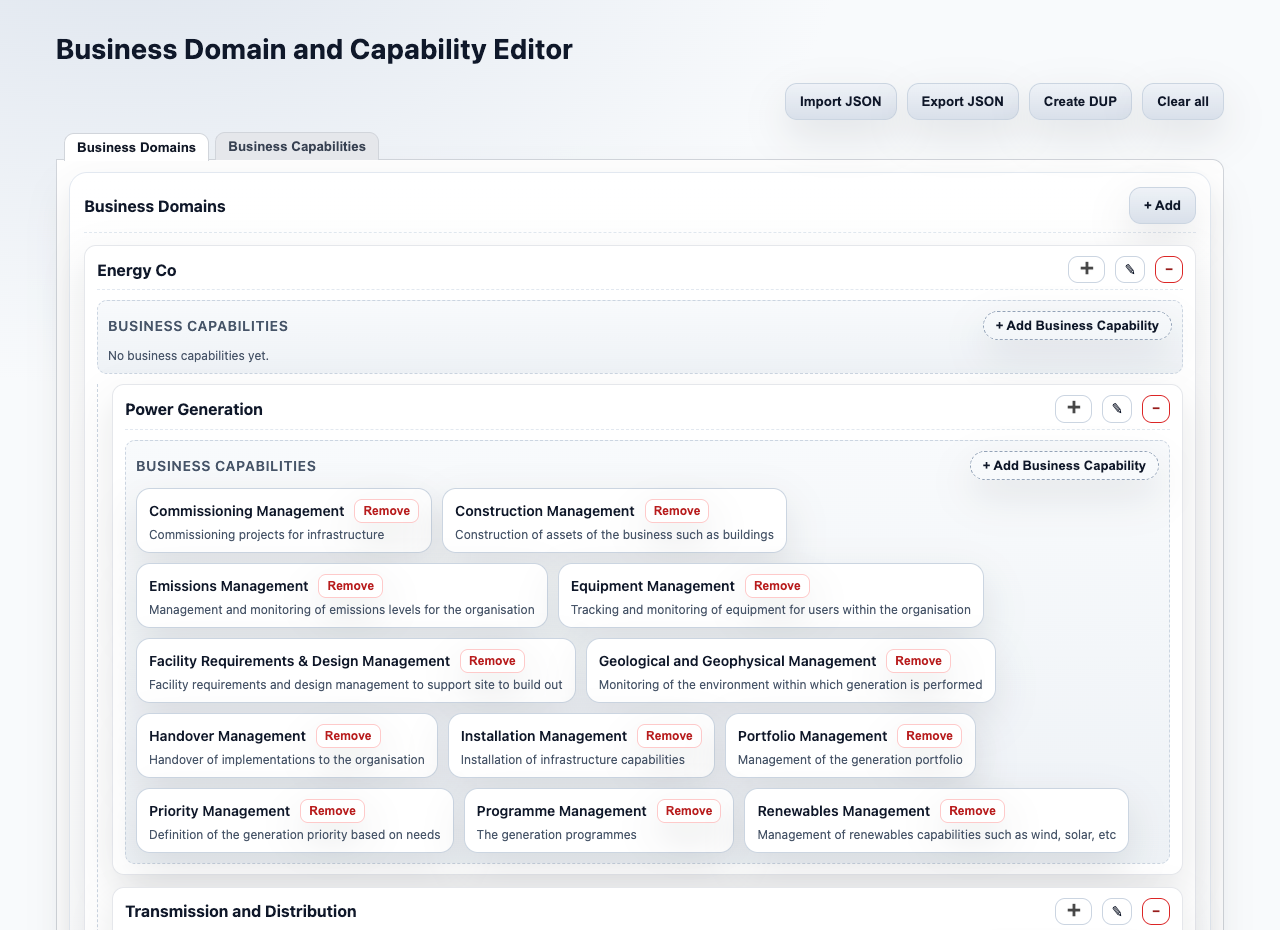Image resolution: width=1280 pixels, height=930 pixels.
Task: Click Priority Management capability name
Action: 220,811
